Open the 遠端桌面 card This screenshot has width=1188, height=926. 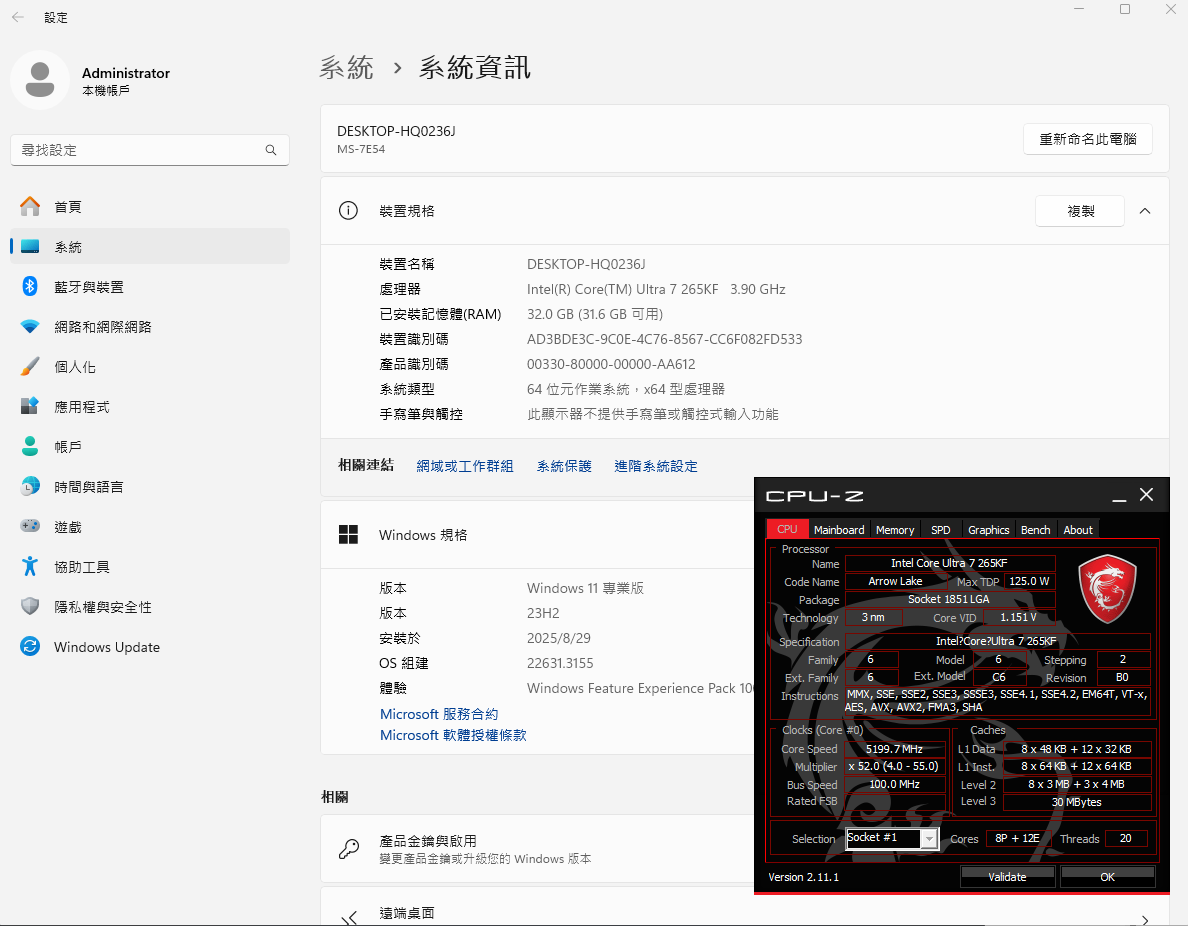pos(745,912)
